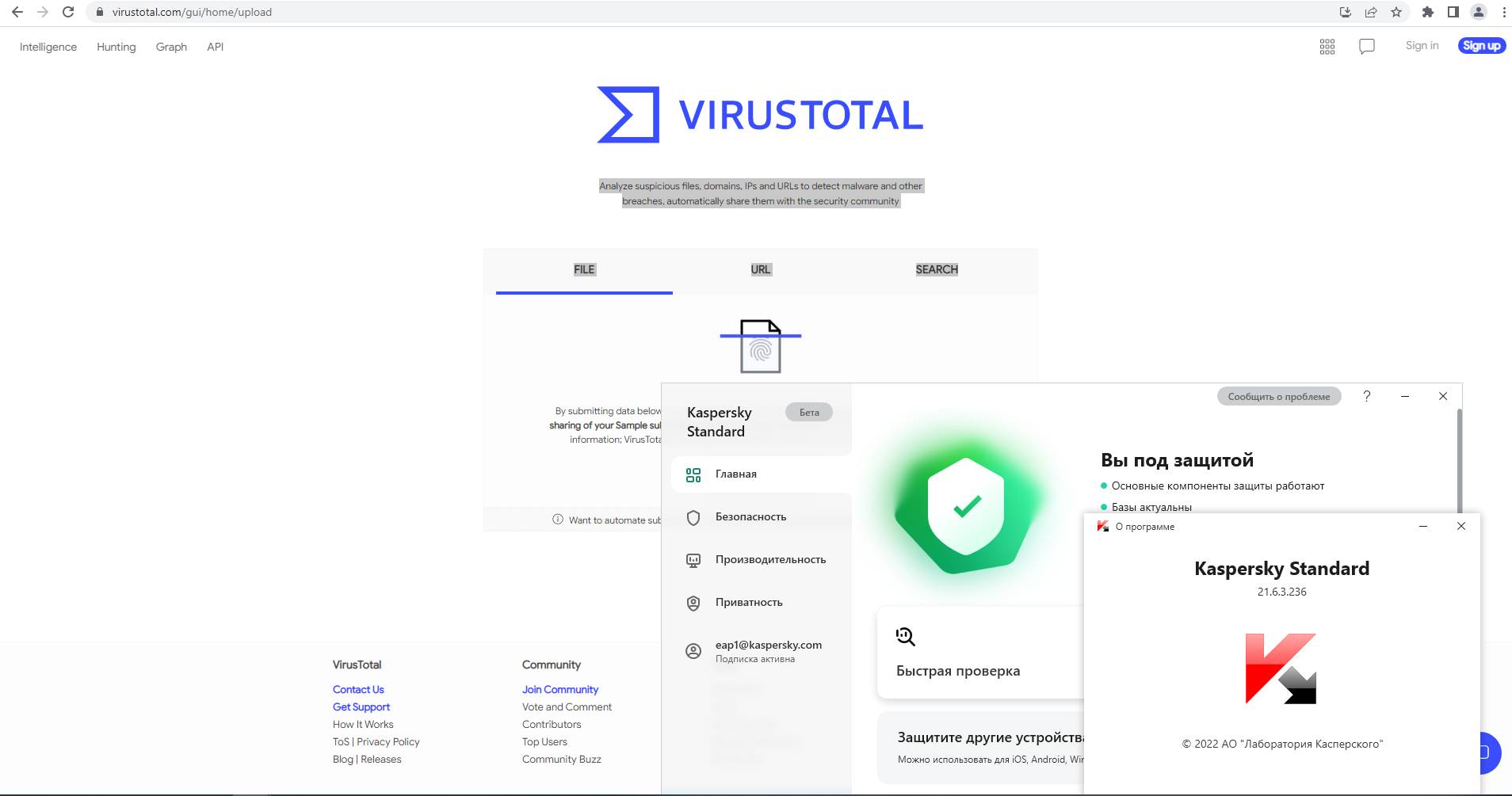Viewport: 1512px width, 796px height.
Task: Open Производительность section in Kaspersky sidebar
Action: [761, 560]
